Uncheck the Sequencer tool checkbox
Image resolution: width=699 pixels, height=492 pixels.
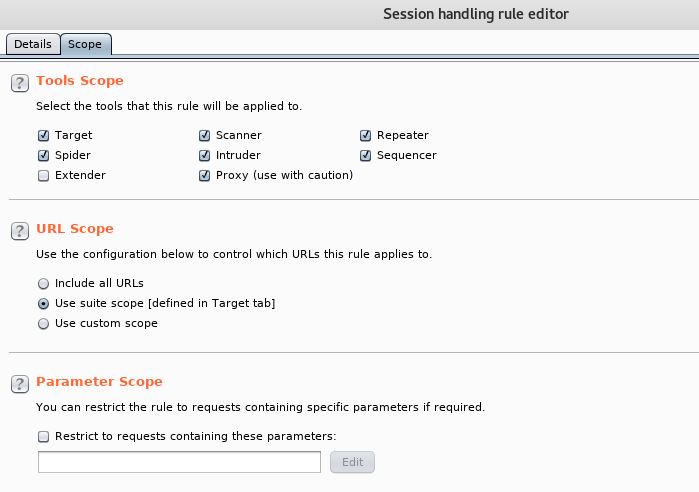(365, 155)
